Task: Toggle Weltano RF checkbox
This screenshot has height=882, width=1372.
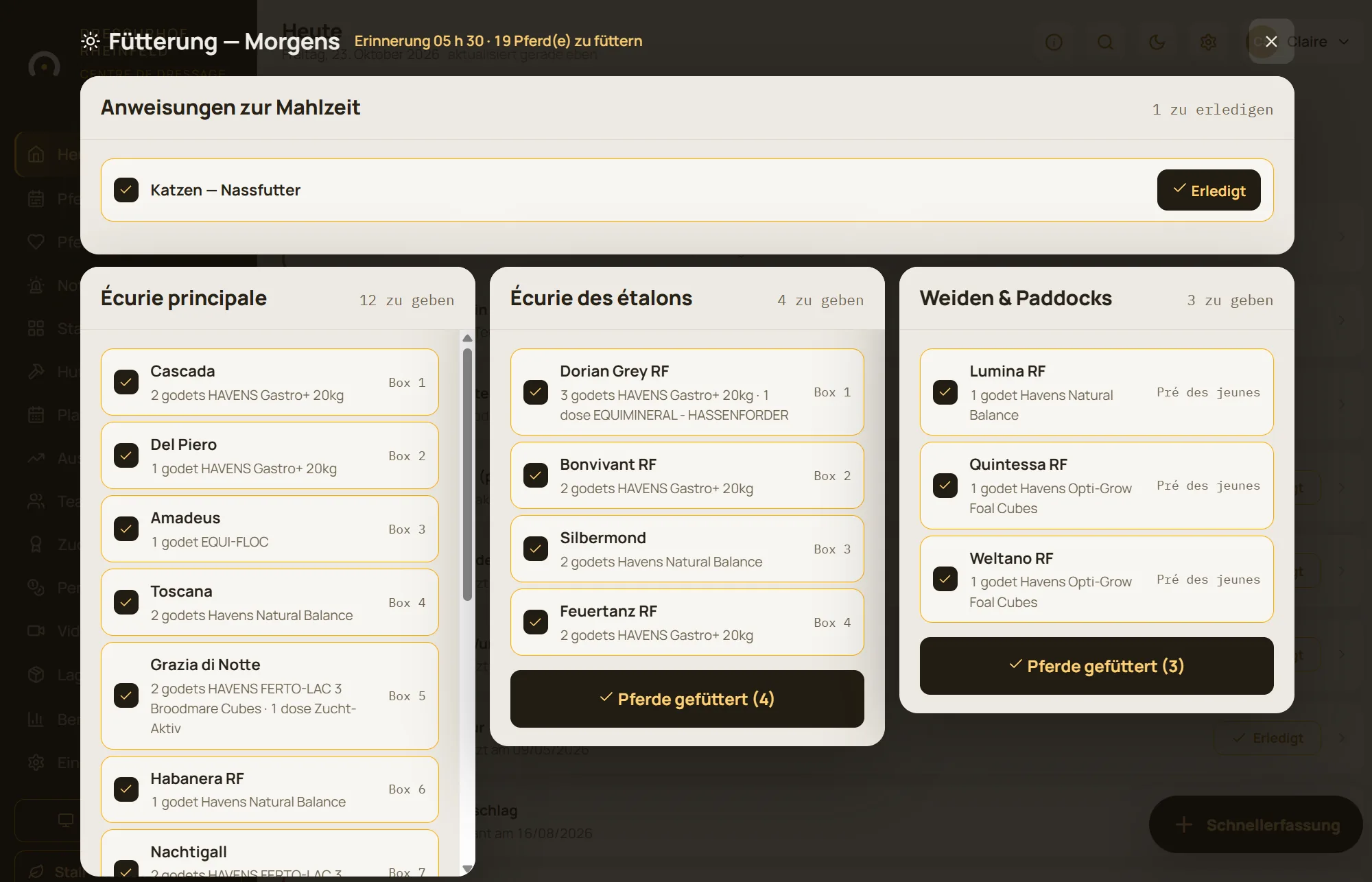Action: click(945, 579)
